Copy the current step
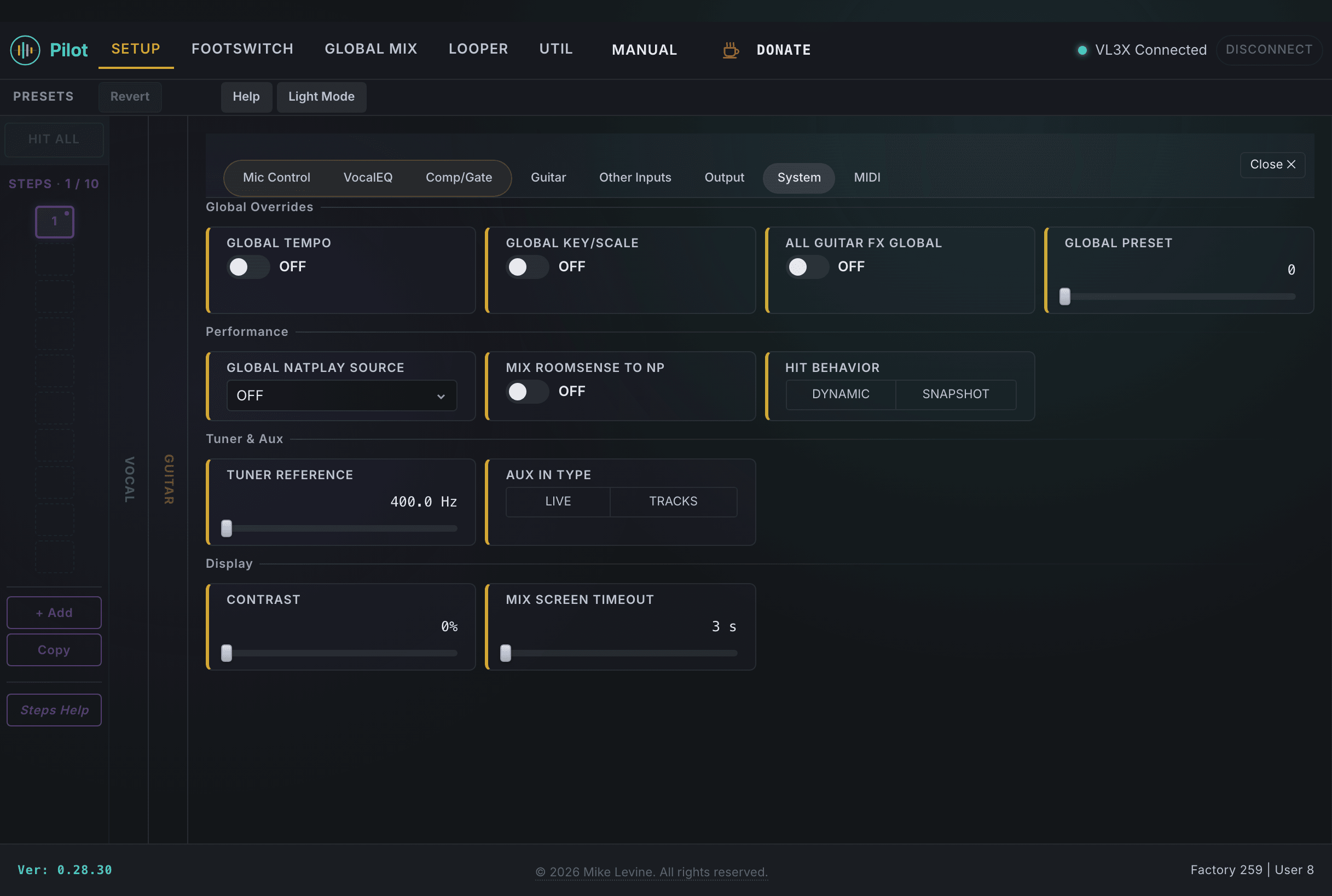This screenshot has width=1332, height=896. (54, 650)
